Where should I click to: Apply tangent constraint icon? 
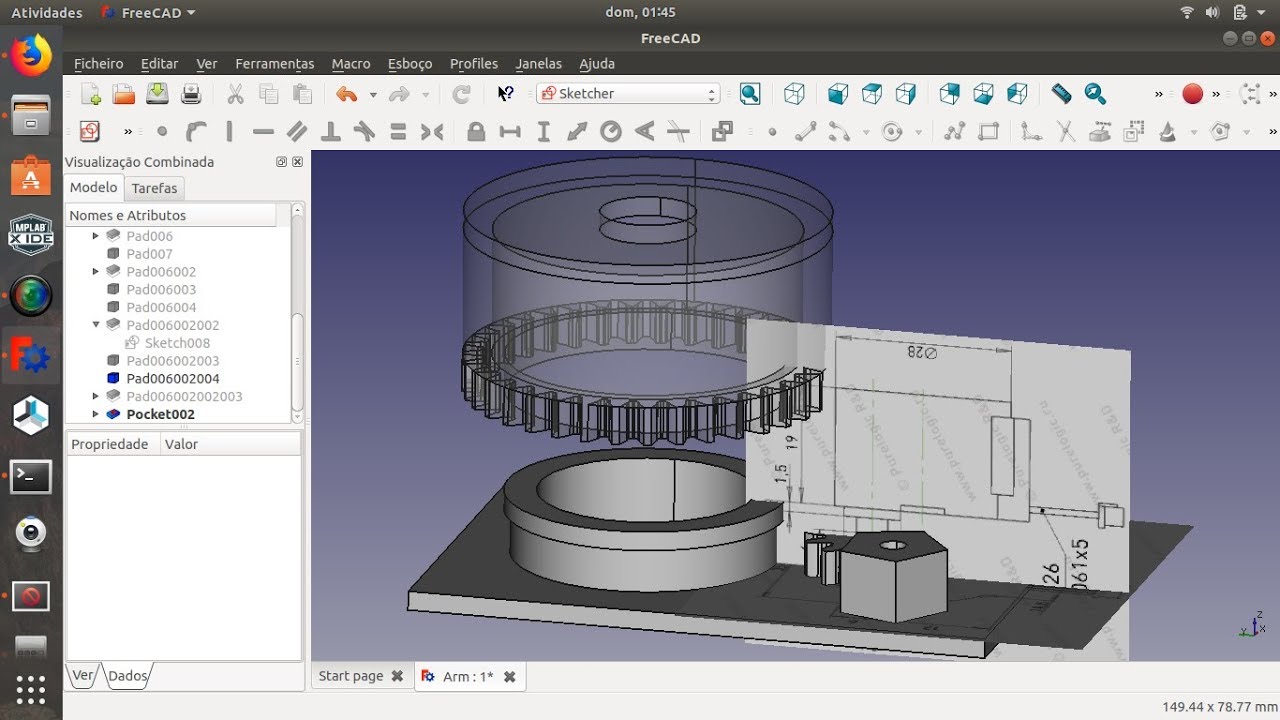tap(364, 131)
